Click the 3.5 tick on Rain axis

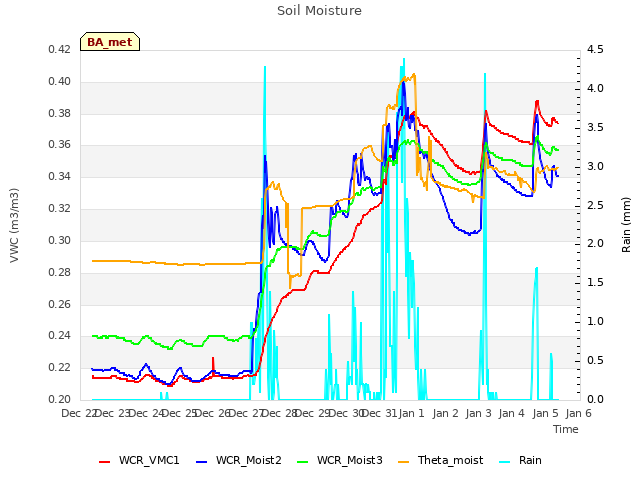[595, 127]
